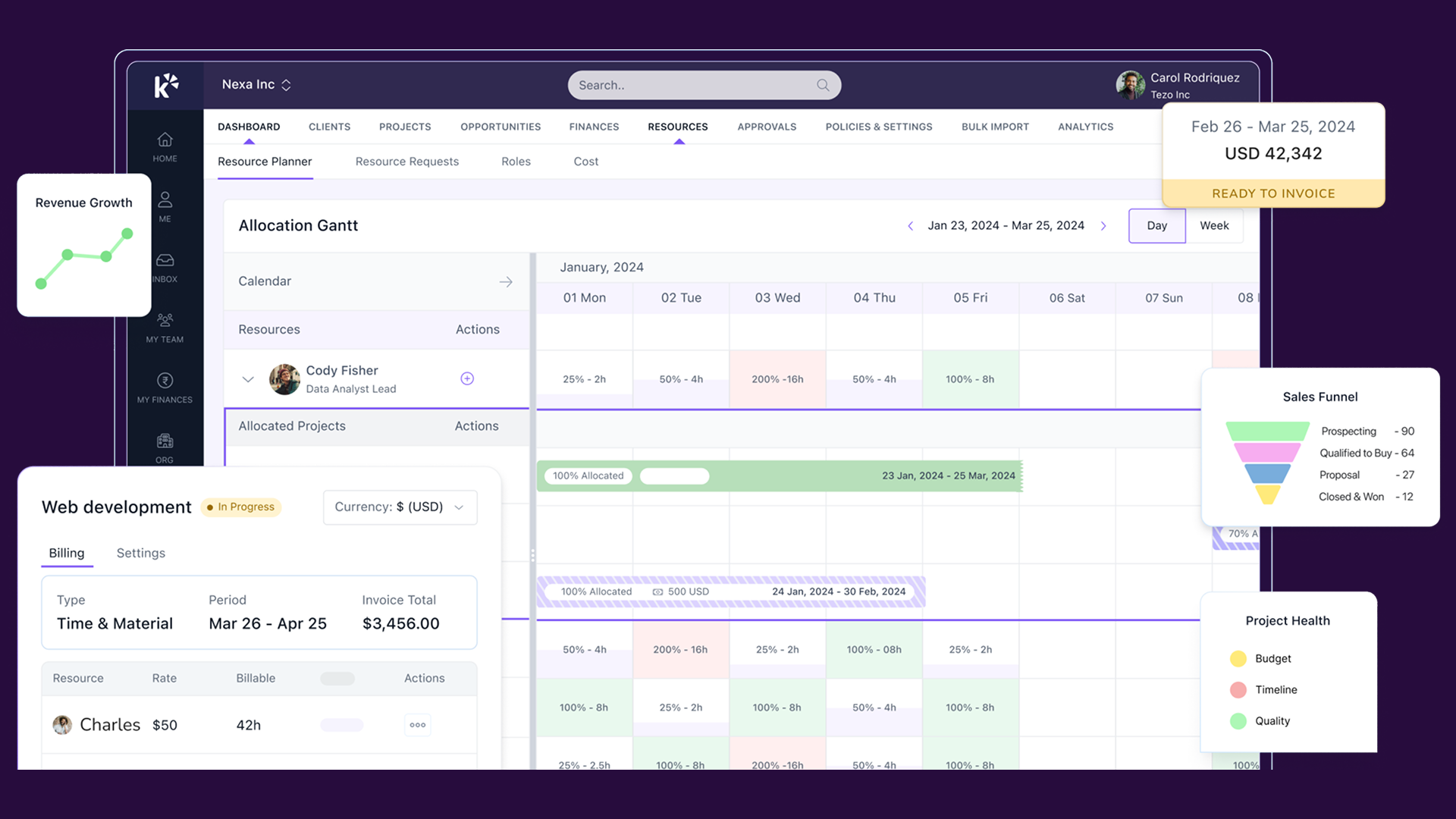Switch Gantt to Week view
This screenshot has height=819, width=1456.
click(x=1214, y=226)
